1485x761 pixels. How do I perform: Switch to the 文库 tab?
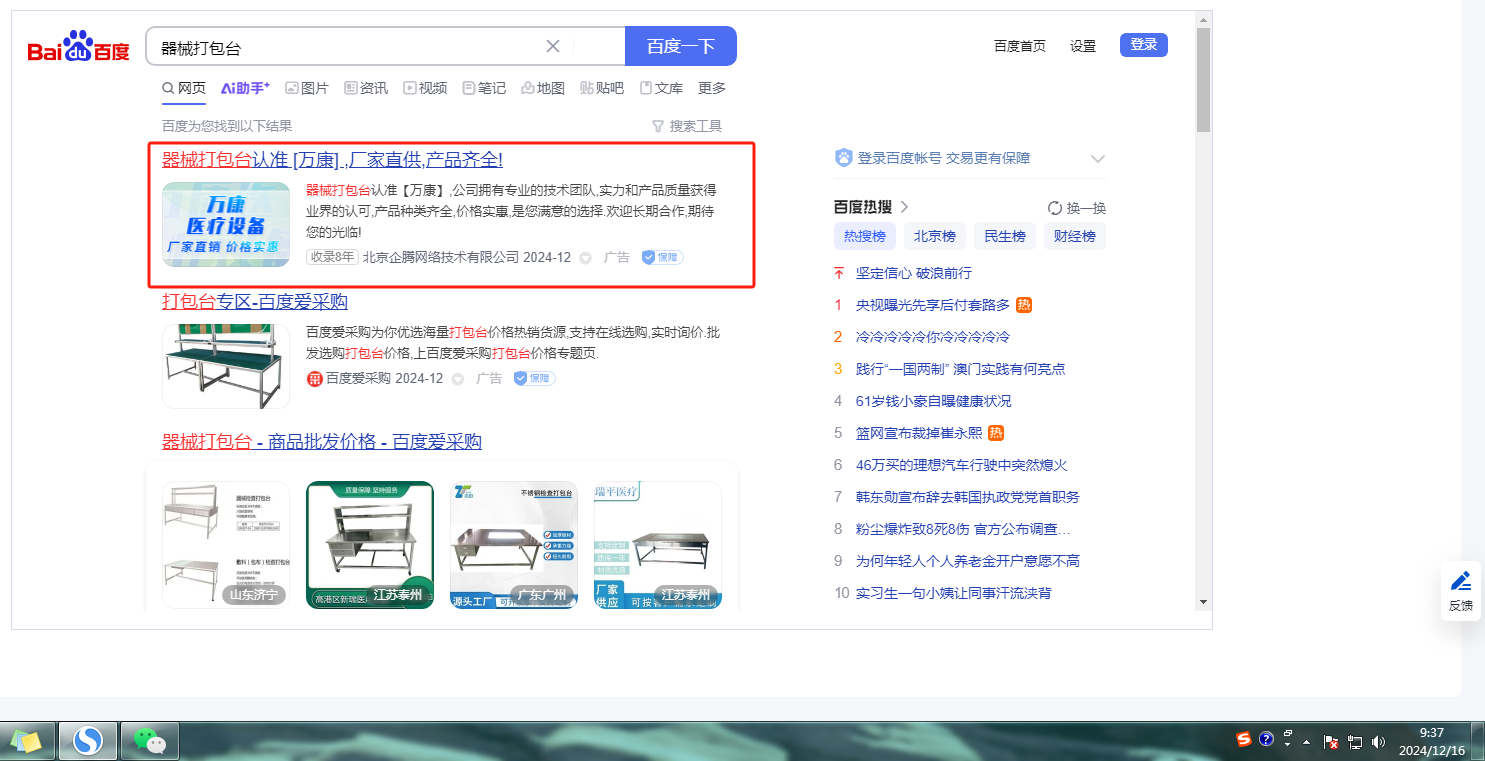[661, 88]
